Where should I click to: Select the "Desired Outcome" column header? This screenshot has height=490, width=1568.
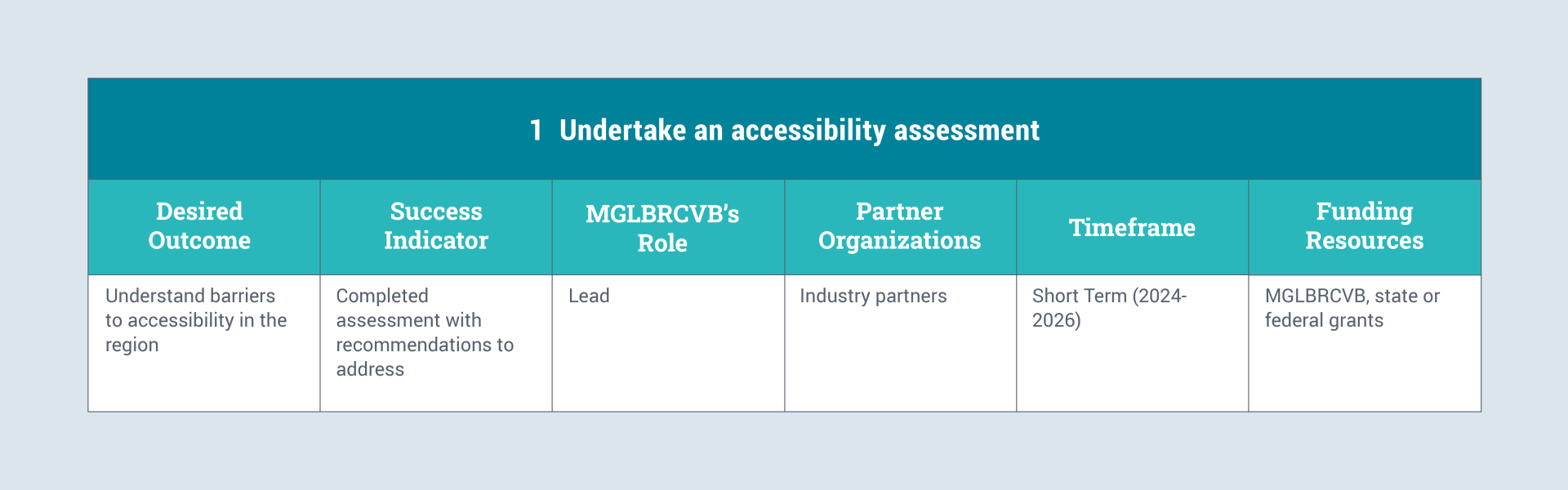click(199, 226)
